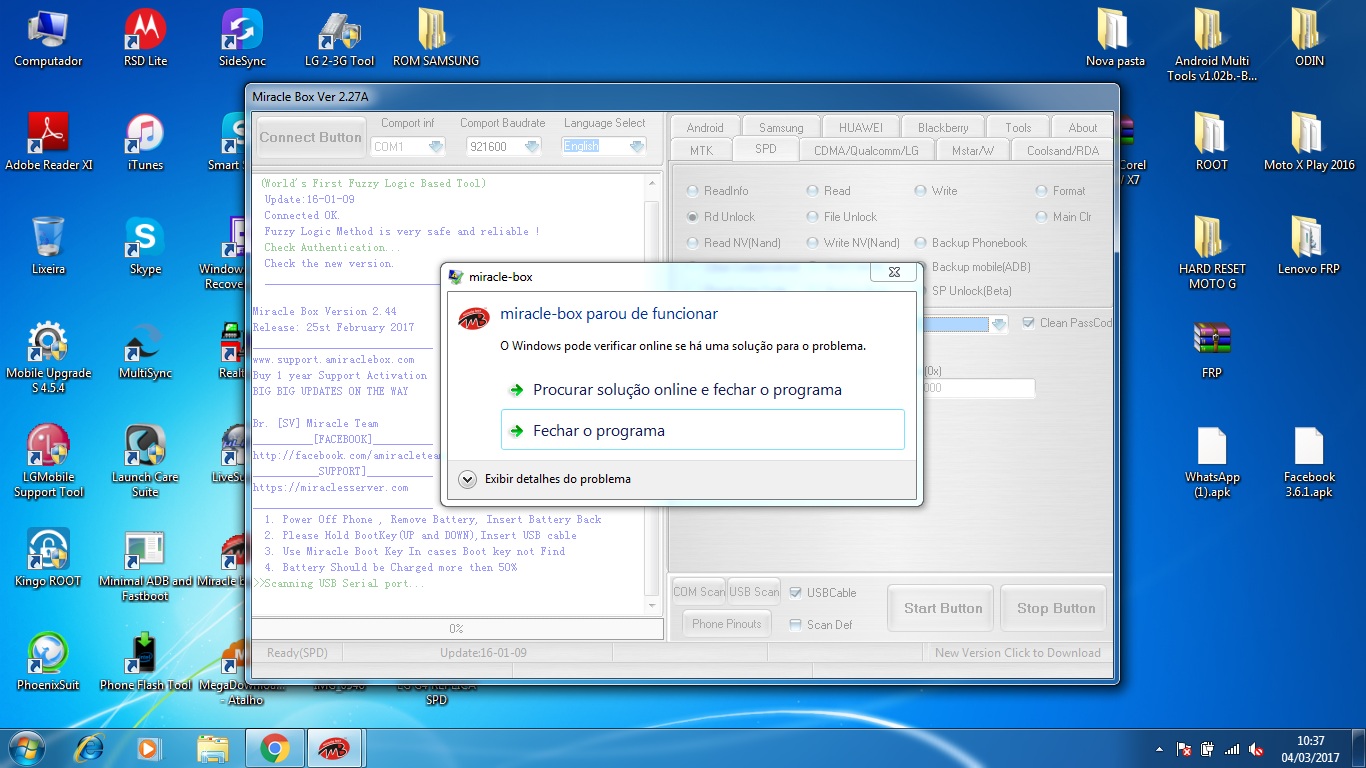
Task: Expand Exibir detalhes do problema
Action: [x=467, y=479]
